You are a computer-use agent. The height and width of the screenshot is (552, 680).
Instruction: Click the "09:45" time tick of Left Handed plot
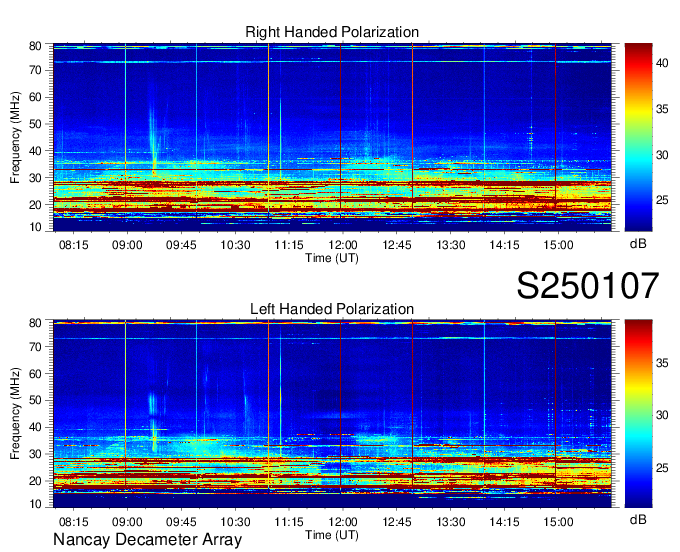click(x=181, y=522)
